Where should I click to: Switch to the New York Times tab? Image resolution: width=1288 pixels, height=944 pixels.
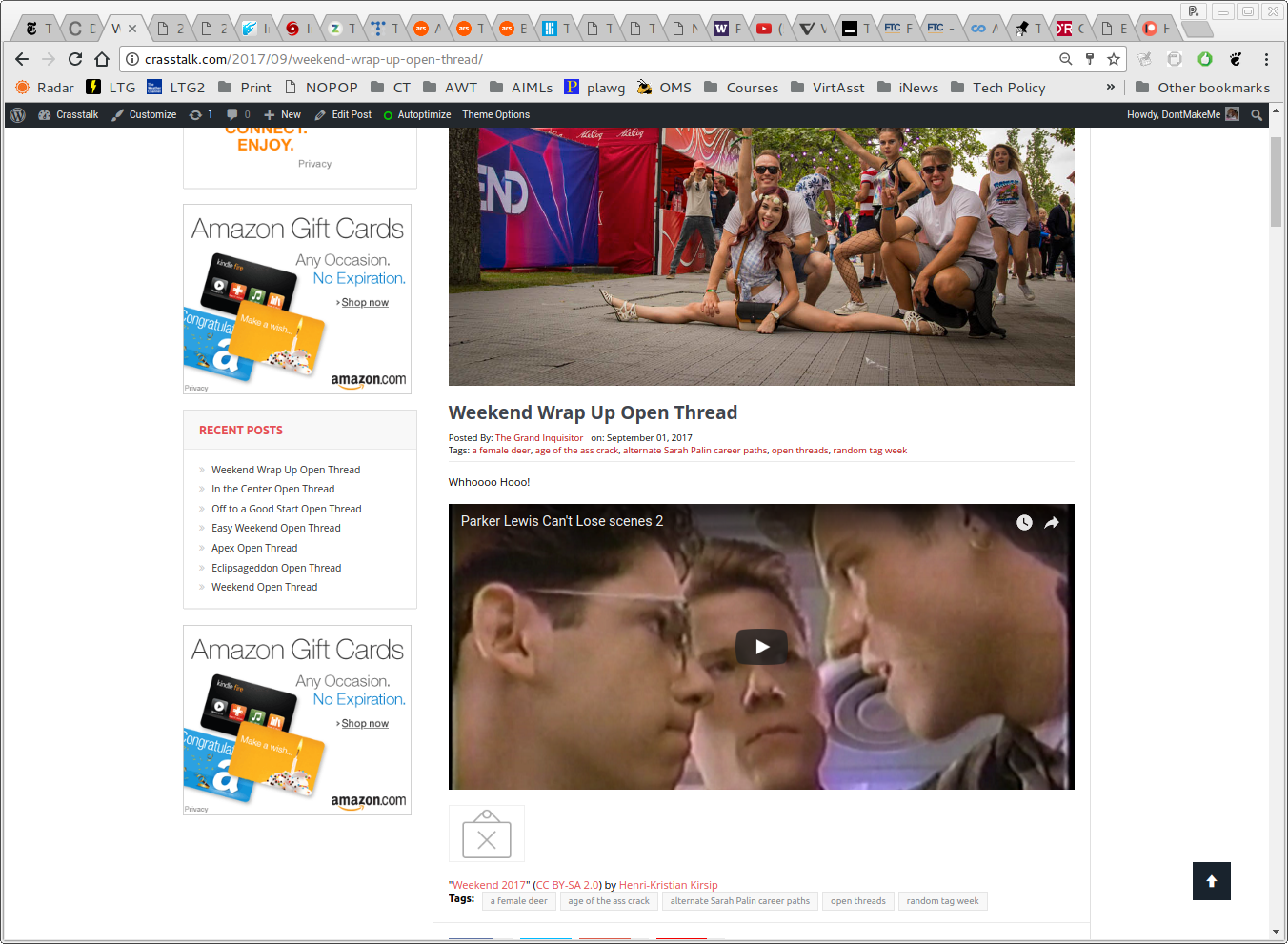pyautogui.click(x=38, y=29)
